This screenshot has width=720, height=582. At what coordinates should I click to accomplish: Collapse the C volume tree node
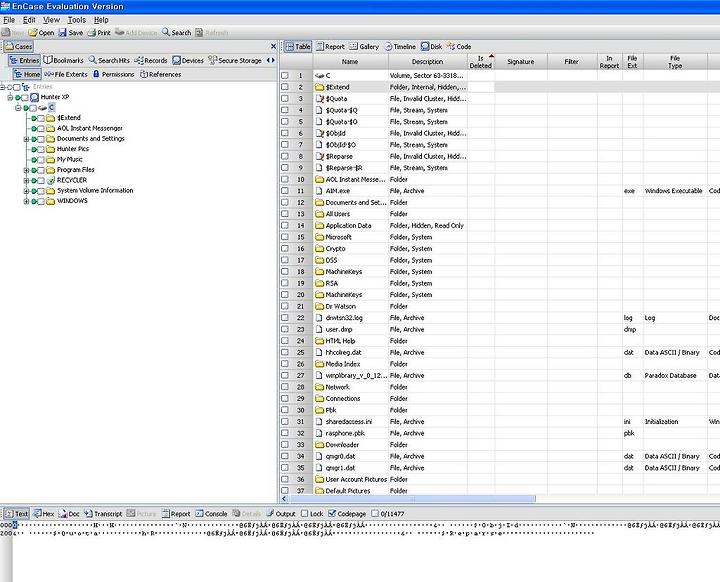(18, 108)
